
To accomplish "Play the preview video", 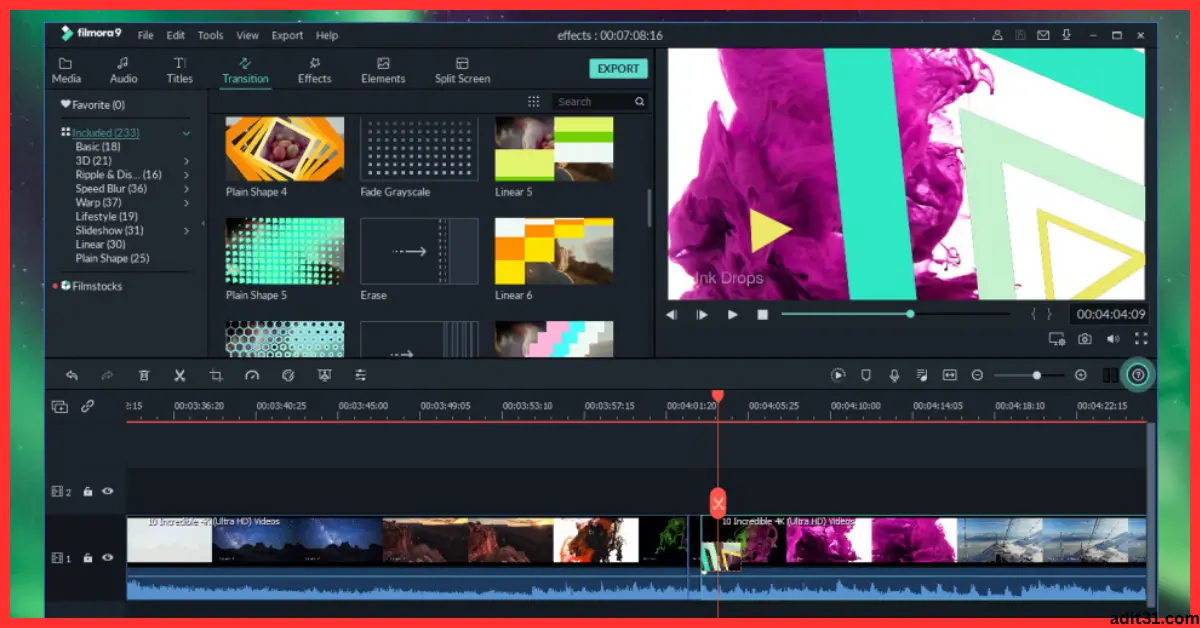I will [x=732, y=314].
